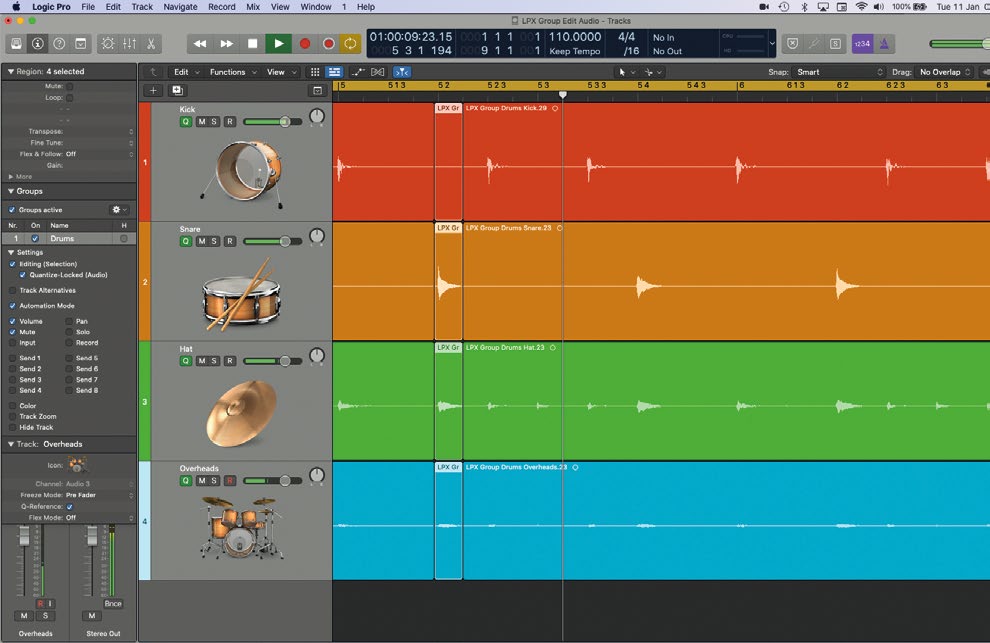
Task: Toggle the Groups active checkbox
Action: (12, 210)
